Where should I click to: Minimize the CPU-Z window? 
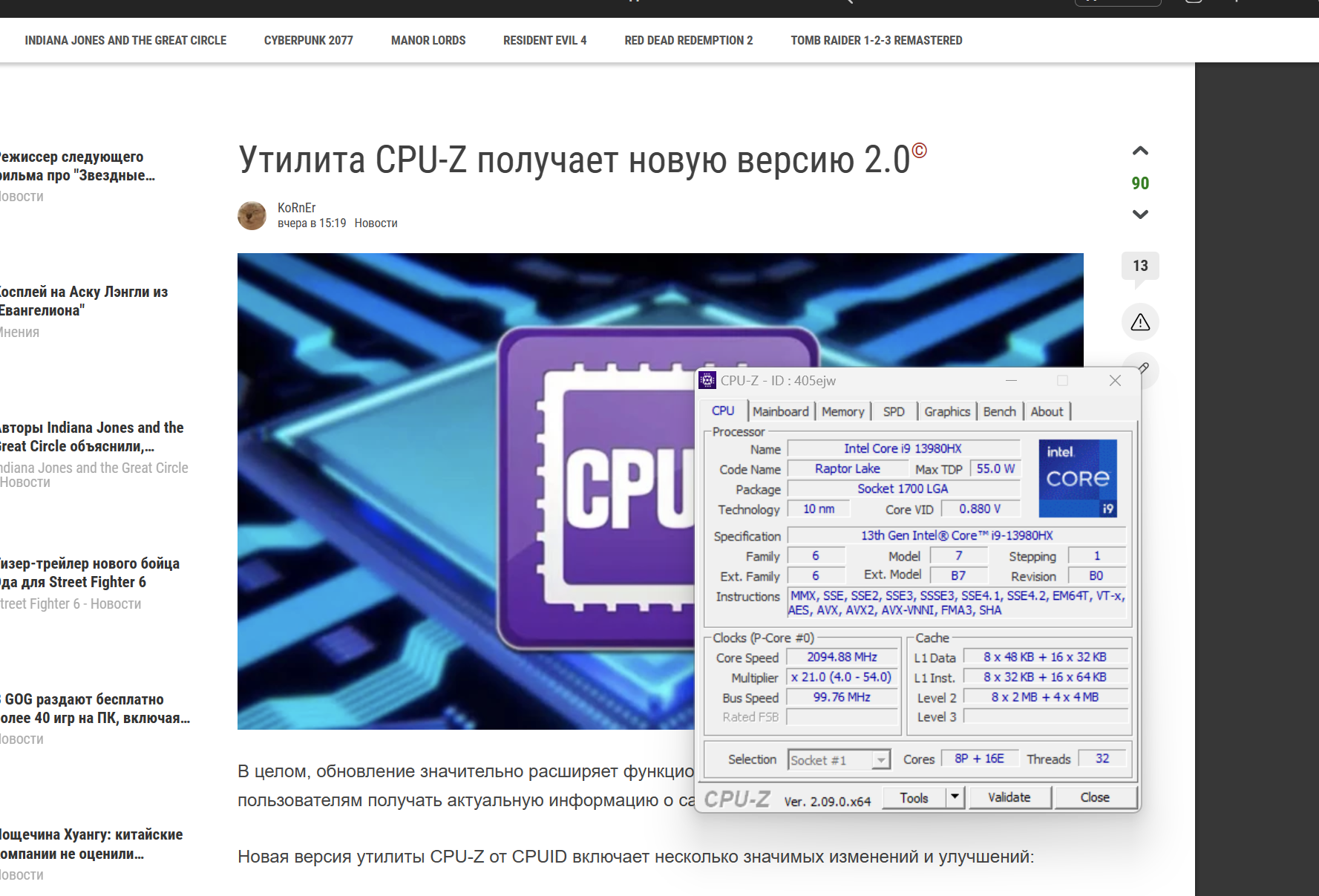point(1011,381)
